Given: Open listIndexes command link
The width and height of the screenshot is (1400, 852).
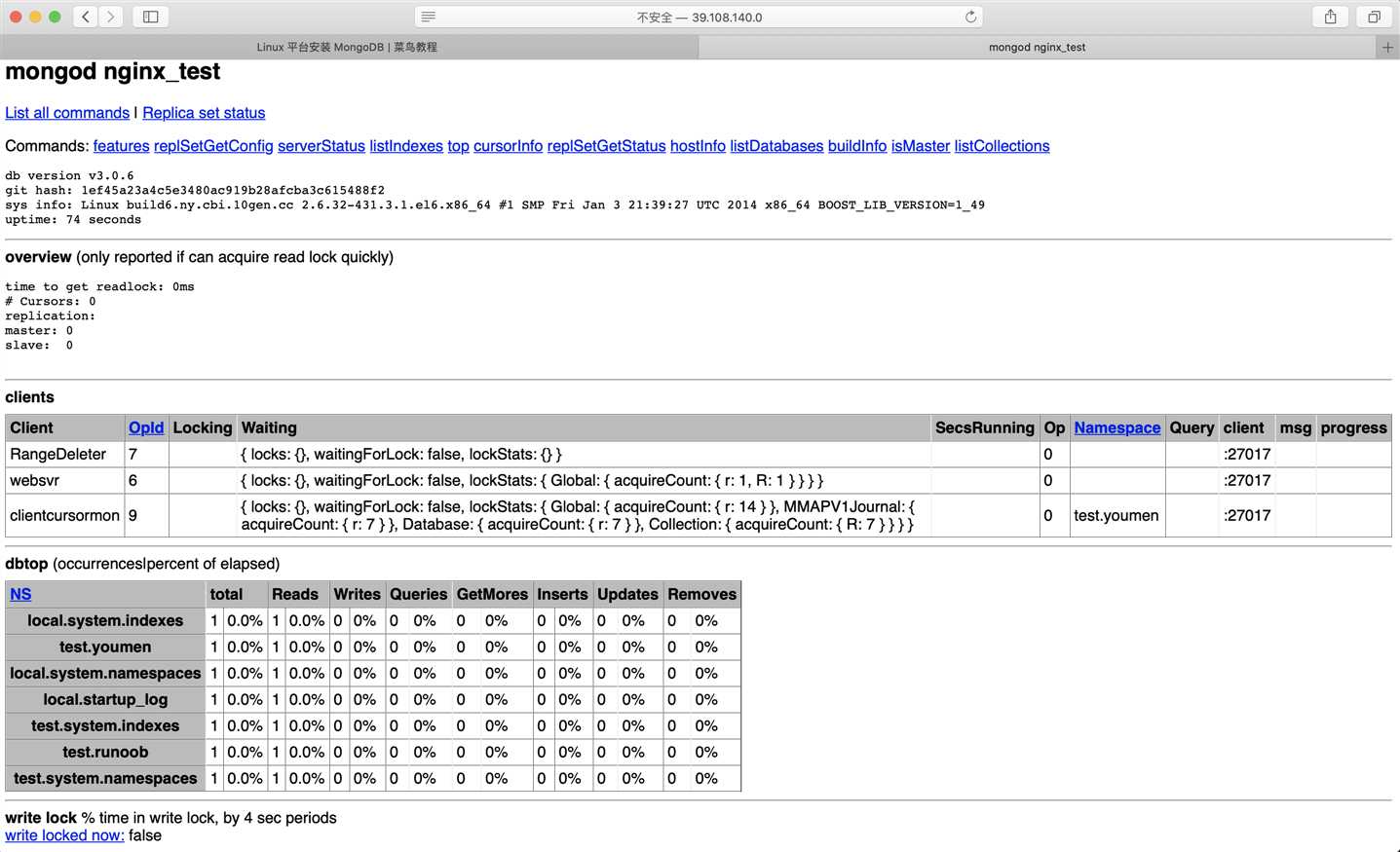Looking at the screenshot, I should (x=406, y=146).
